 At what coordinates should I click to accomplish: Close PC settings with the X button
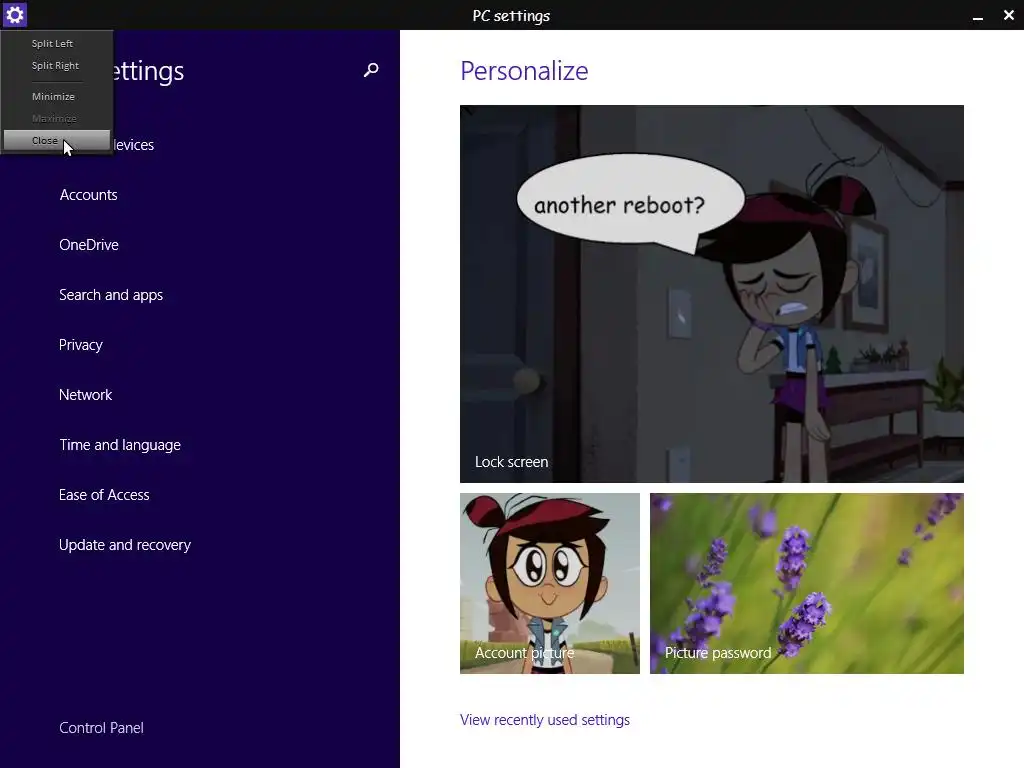1008,15
